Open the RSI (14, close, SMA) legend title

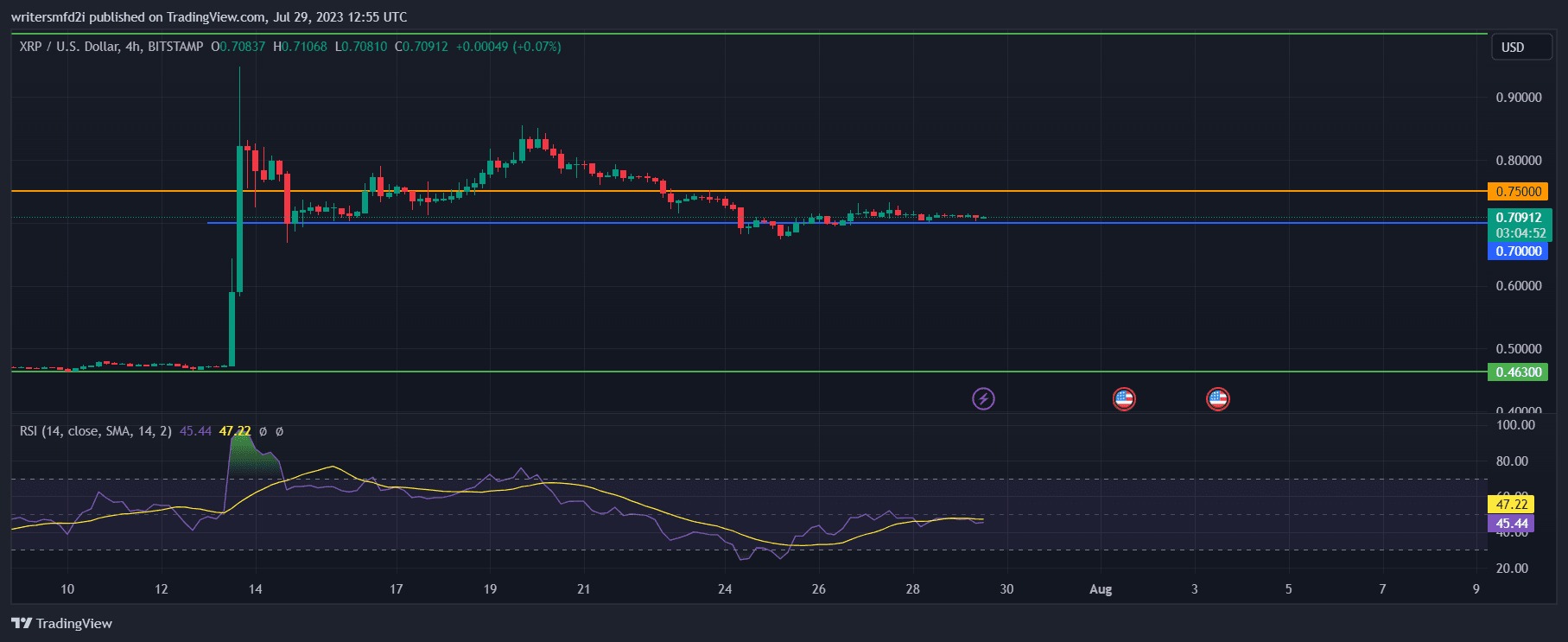(x=95, y=430)
